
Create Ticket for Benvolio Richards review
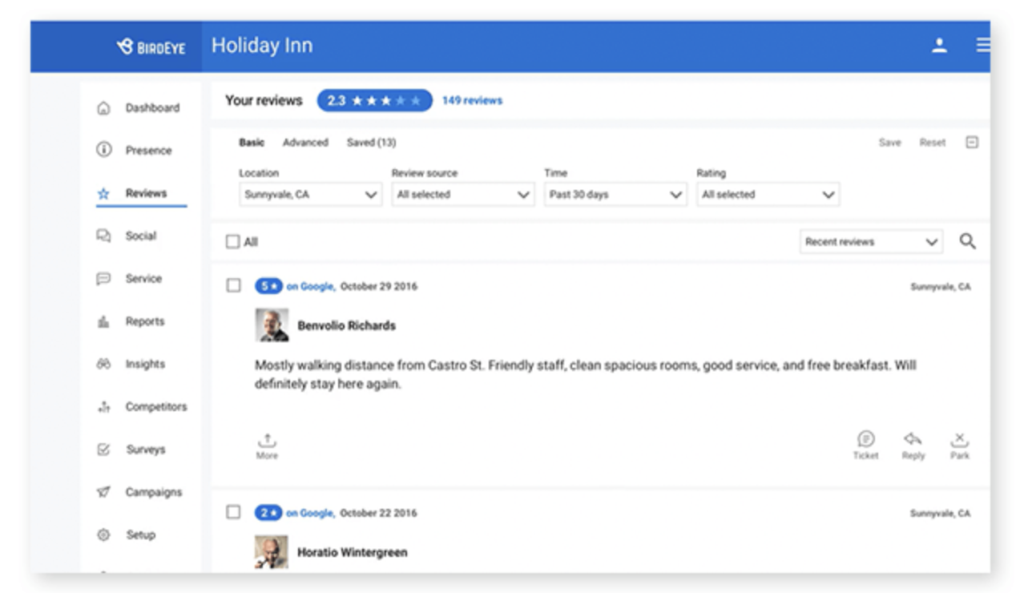(x=866, y=445)
